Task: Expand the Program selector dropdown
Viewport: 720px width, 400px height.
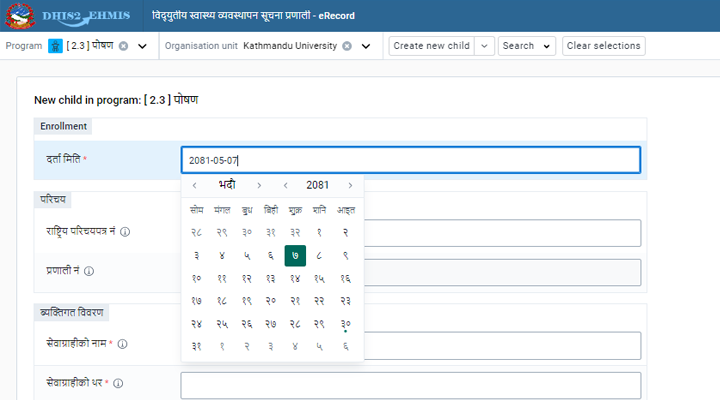Action: [141, 46]
